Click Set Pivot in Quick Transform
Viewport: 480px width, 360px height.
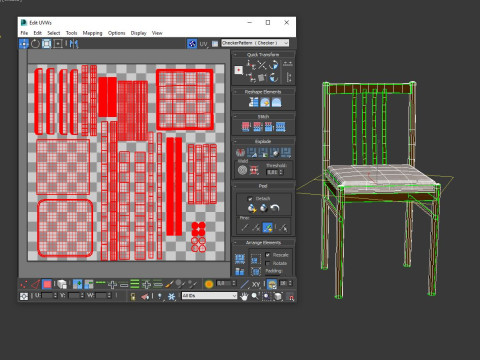[238, 70]
